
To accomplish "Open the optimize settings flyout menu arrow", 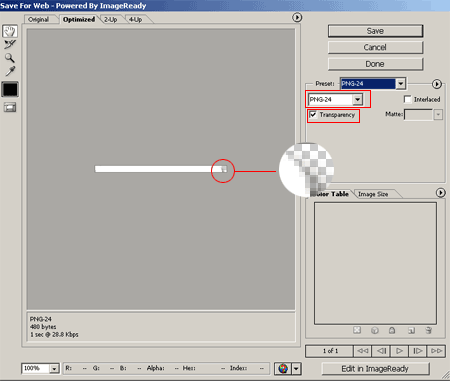I will (x=437, y=84).
